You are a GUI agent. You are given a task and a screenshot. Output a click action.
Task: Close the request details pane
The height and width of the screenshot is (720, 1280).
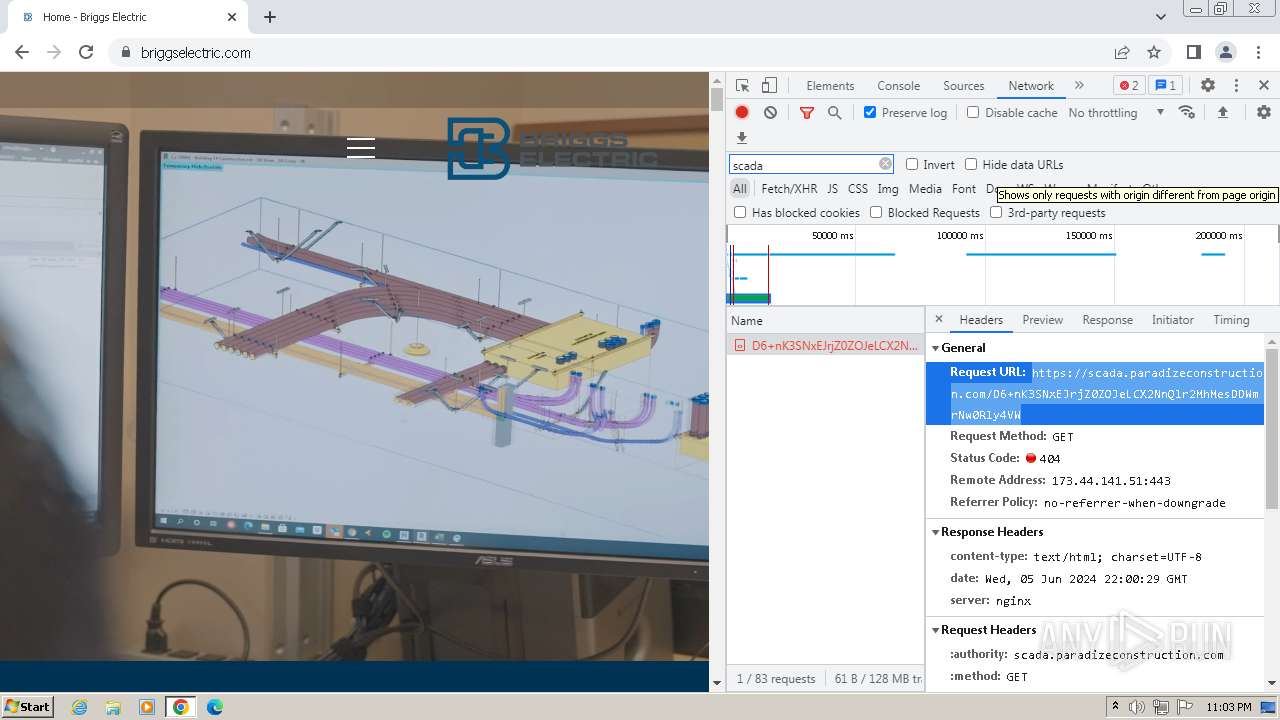coord(938,319)
